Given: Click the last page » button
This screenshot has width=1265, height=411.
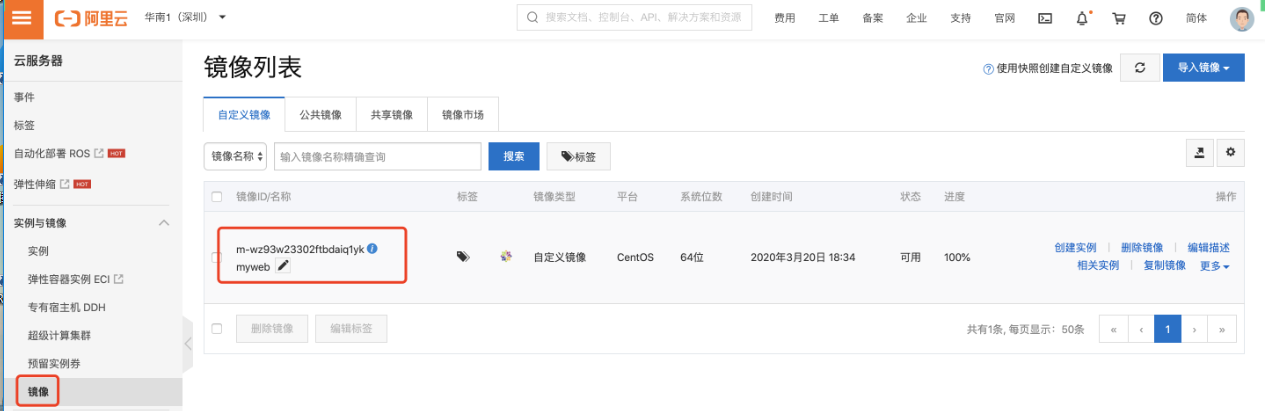Looking at the screenshot, I should 1223,328.
